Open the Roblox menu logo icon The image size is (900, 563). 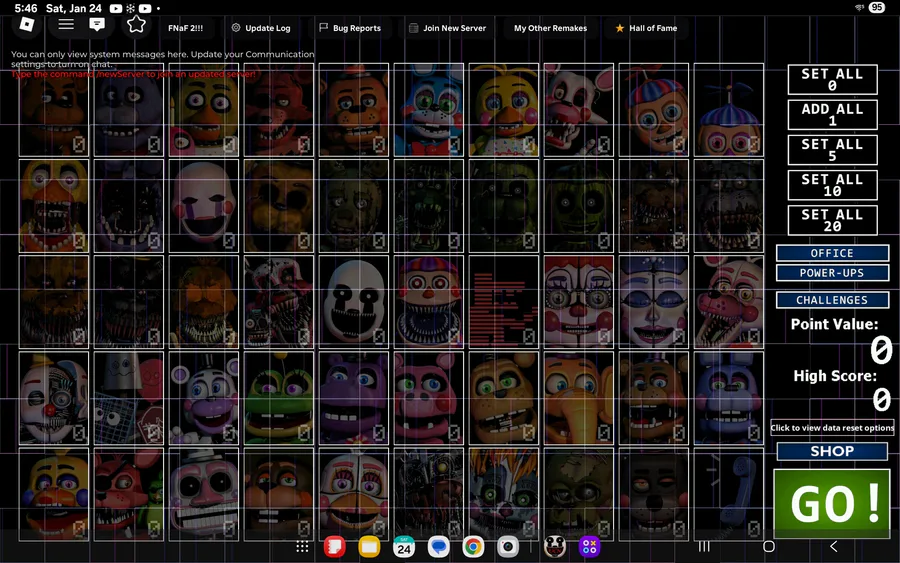tap(27, 24)
